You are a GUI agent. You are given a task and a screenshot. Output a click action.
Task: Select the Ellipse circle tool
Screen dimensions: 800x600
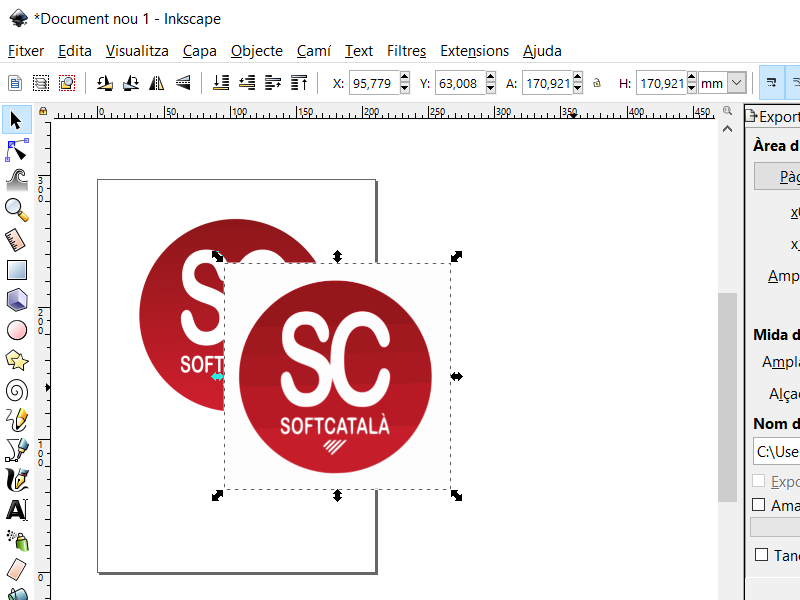pyautogui.click(x=16, y=330)
